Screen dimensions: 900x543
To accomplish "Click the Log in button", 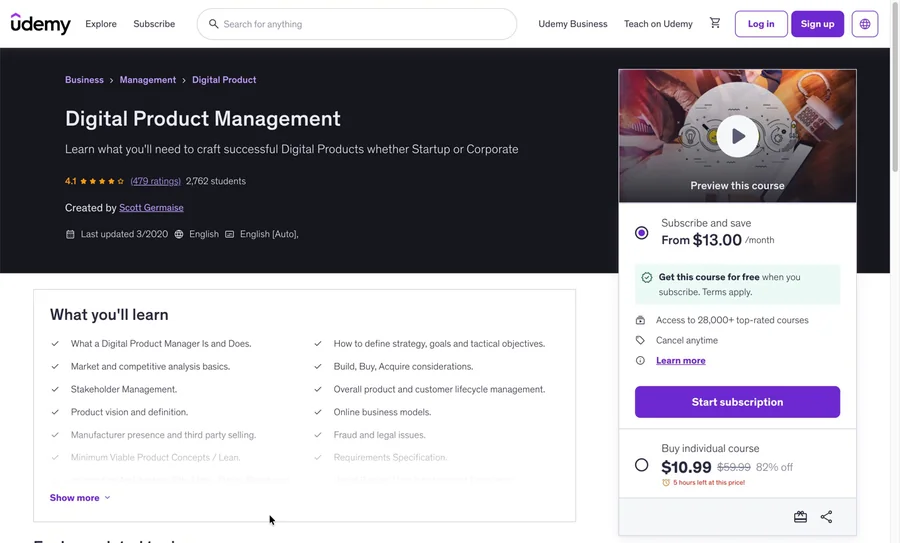I will (761, 24).
